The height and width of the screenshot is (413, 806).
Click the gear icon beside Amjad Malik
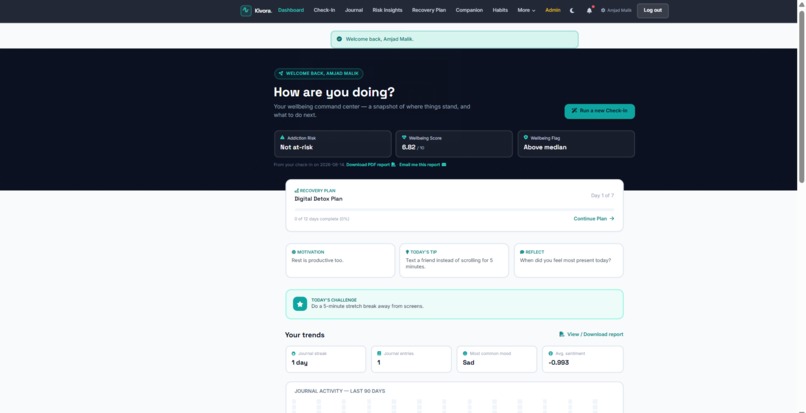[603, 10]
